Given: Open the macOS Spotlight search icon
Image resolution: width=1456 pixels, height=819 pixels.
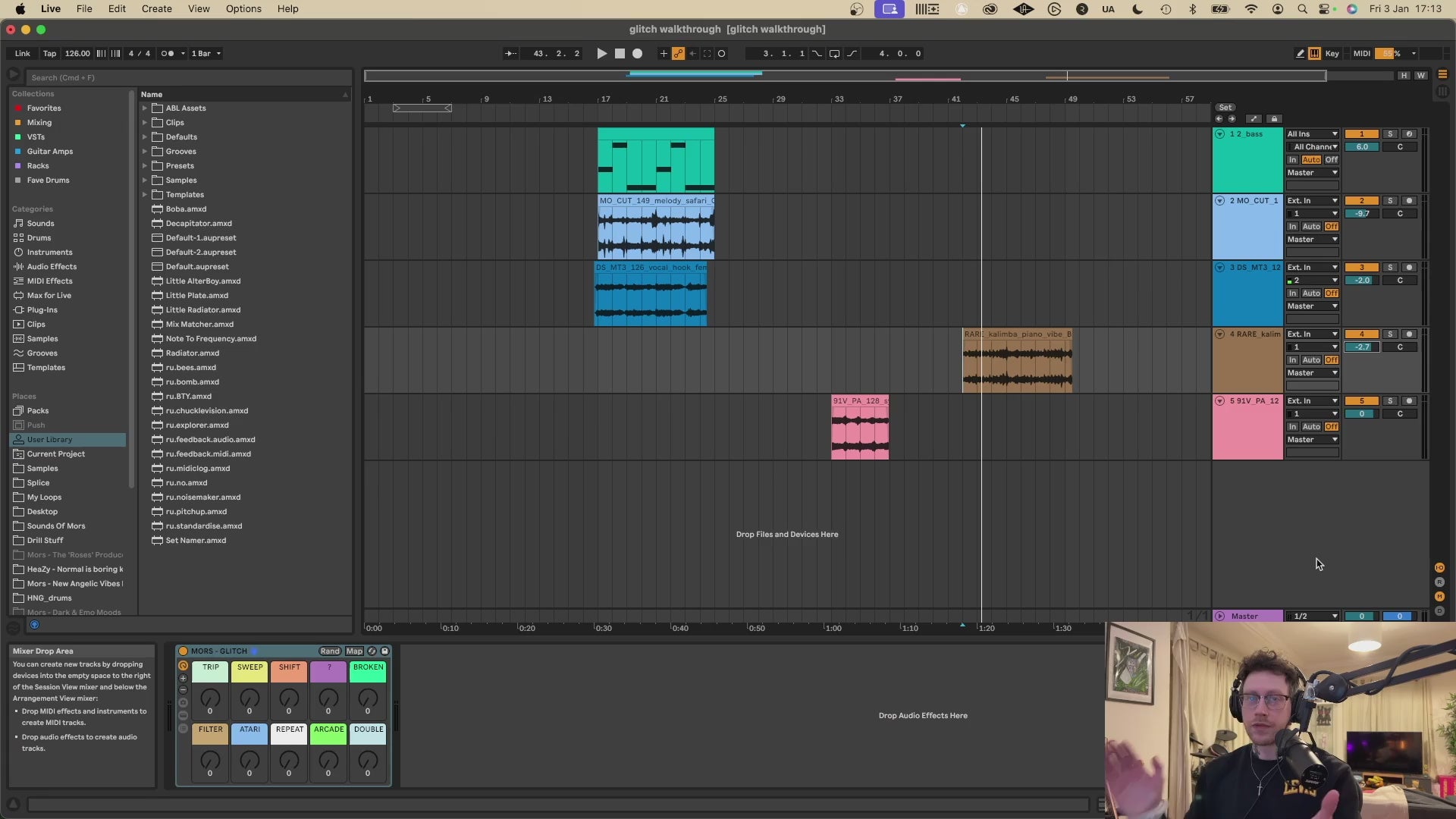Looking at the screenshot, I should [x=1302, y=9].
